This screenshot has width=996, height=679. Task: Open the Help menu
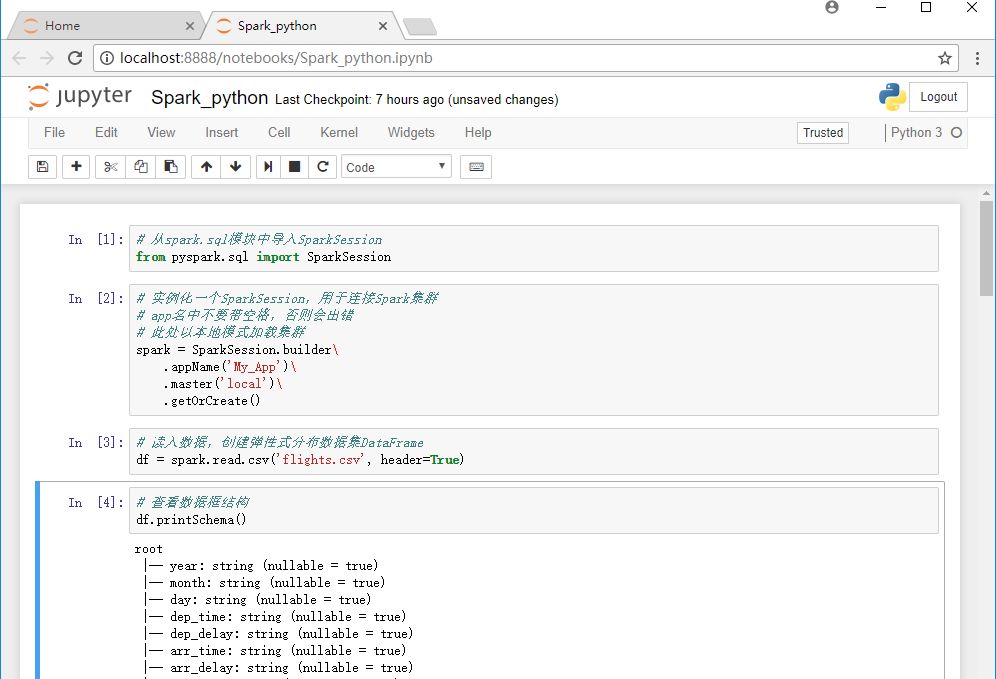coord(478,132)
